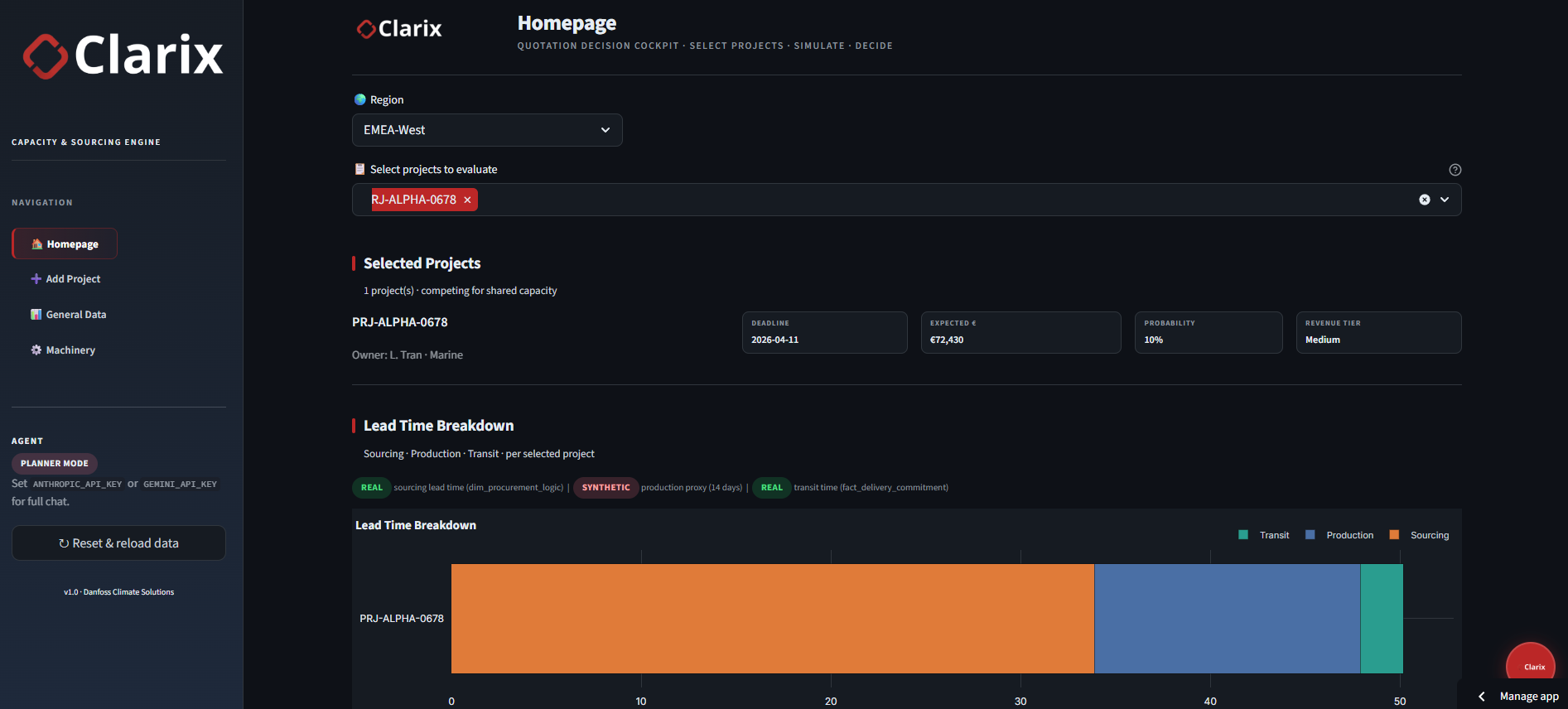Viewport: 1568px width, 709px height.
Task: Click the Region dropdown chevron arrow
Action: 605,130
